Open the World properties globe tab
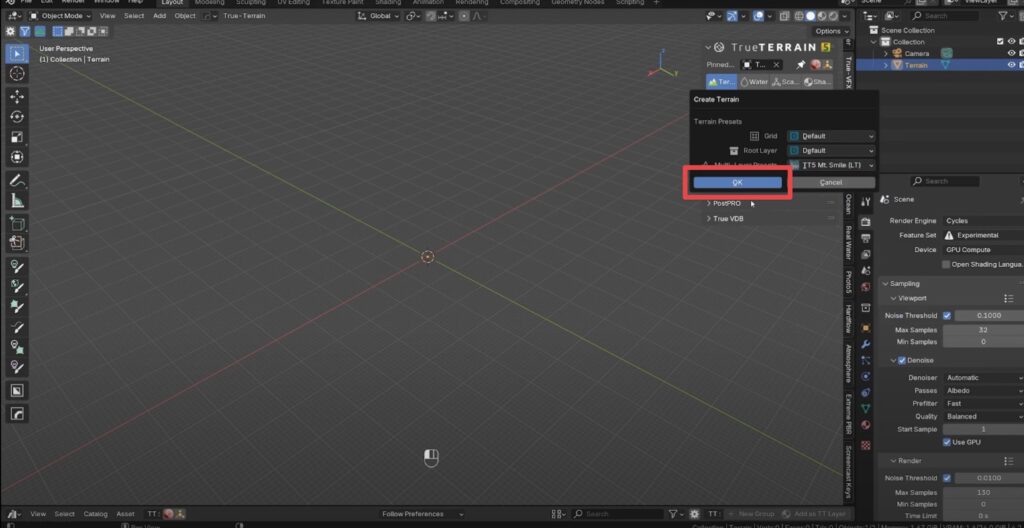1024x528 pixels. click(865, 287)
